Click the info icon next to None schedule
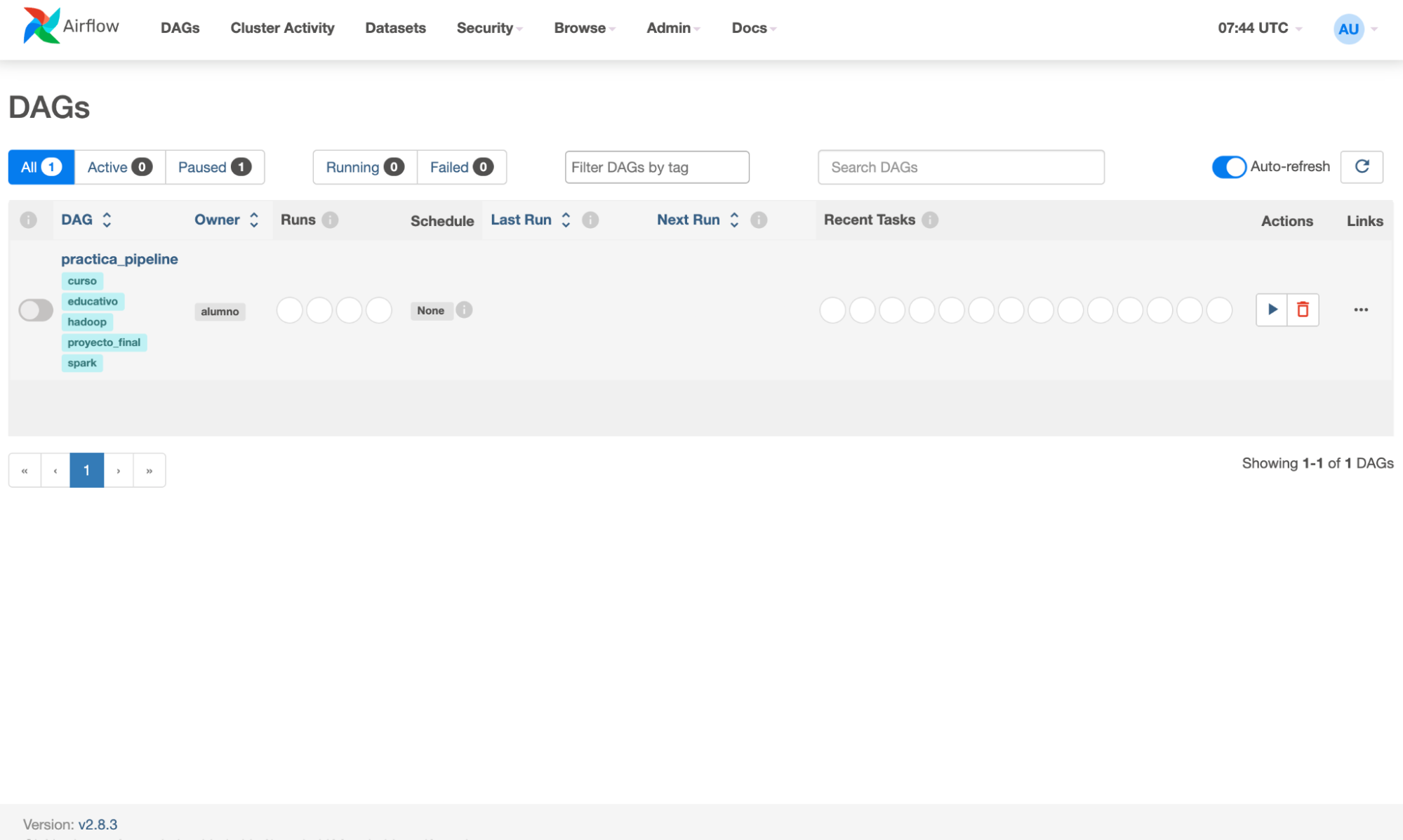 [464, 309]
